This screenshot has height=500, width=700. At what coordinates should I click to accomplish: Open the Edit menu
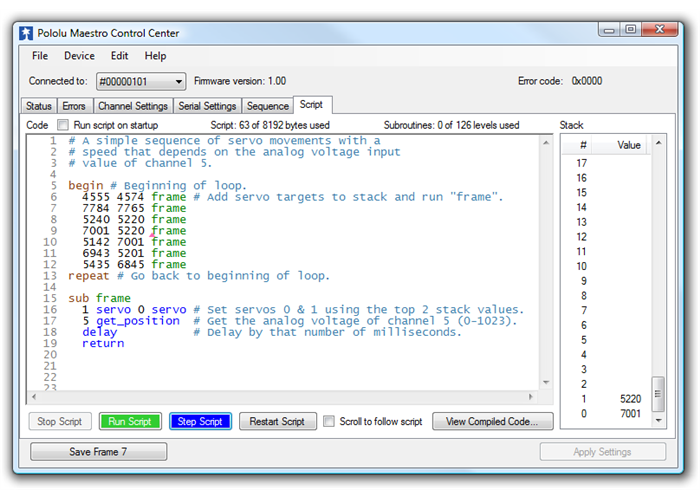tap(119, 56)
